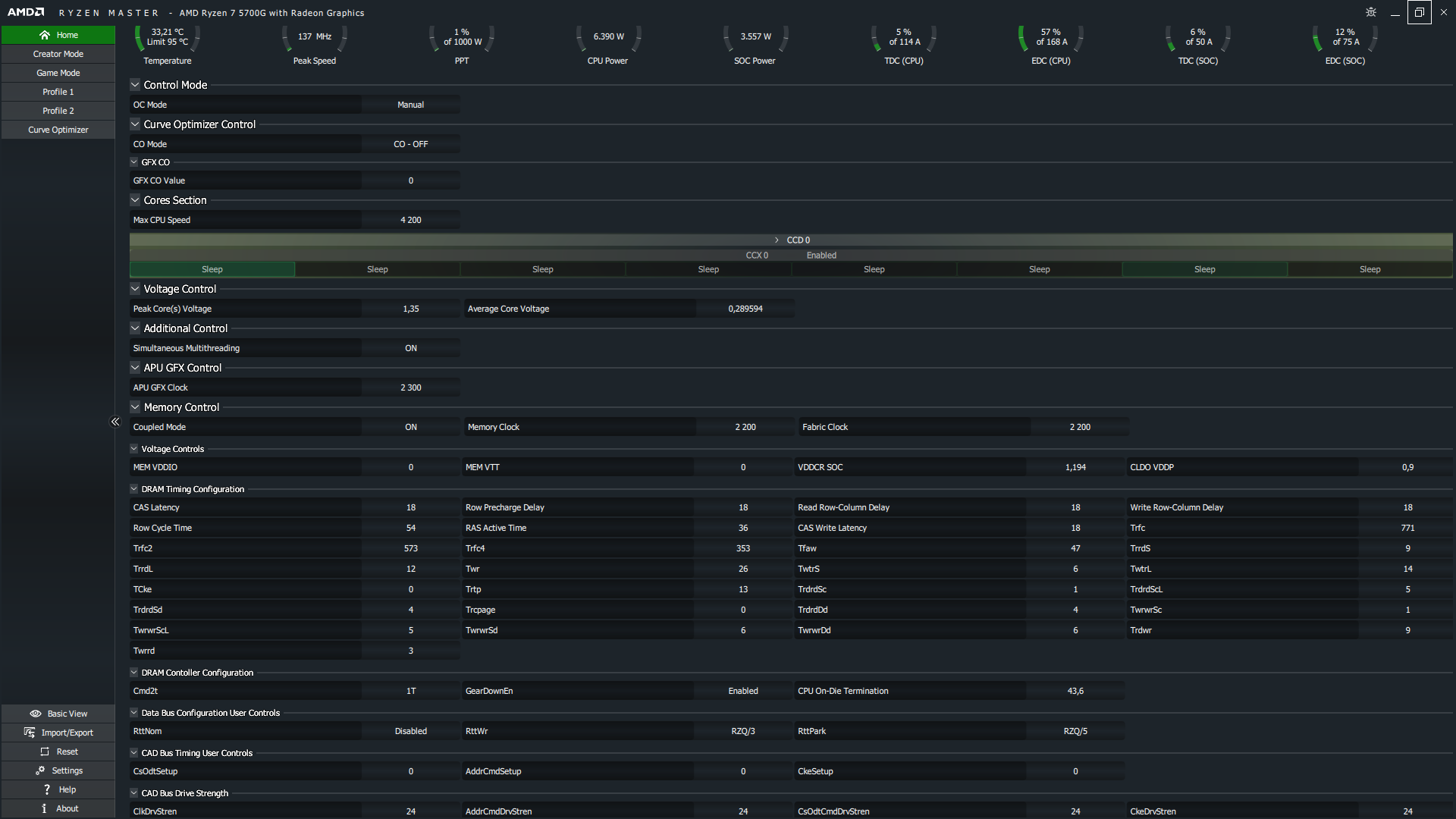
Task: Open the Curve Optimizer tab
Action: coord(58,130)
